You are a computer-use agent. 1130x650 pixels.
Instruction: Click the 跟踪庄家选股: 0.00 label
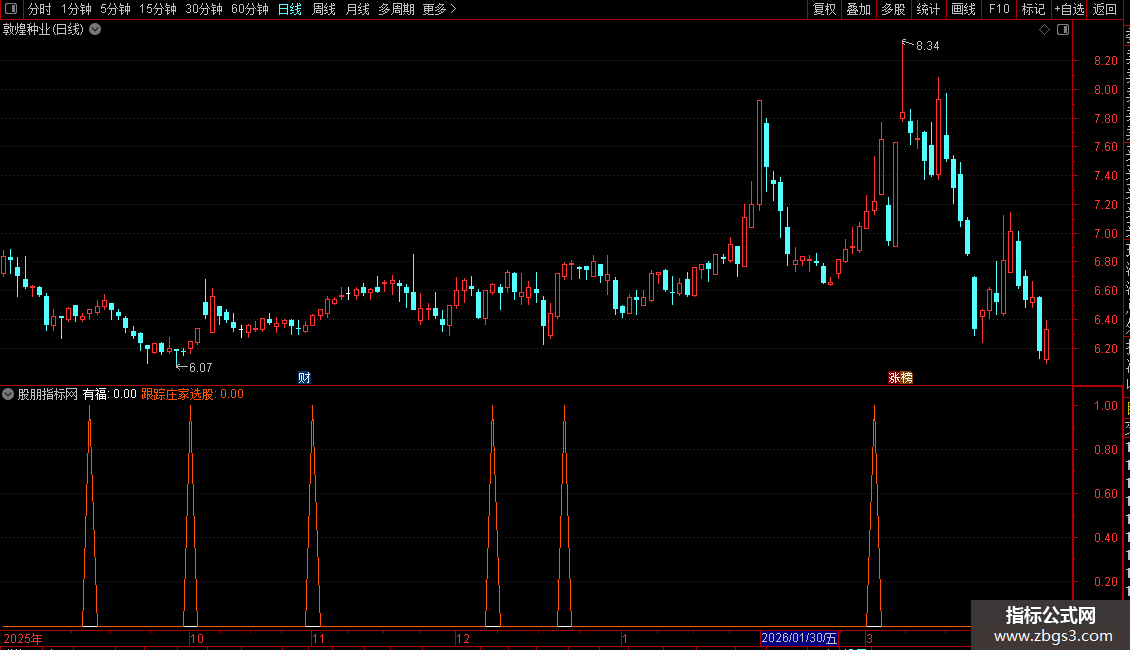tap(192, 394)
